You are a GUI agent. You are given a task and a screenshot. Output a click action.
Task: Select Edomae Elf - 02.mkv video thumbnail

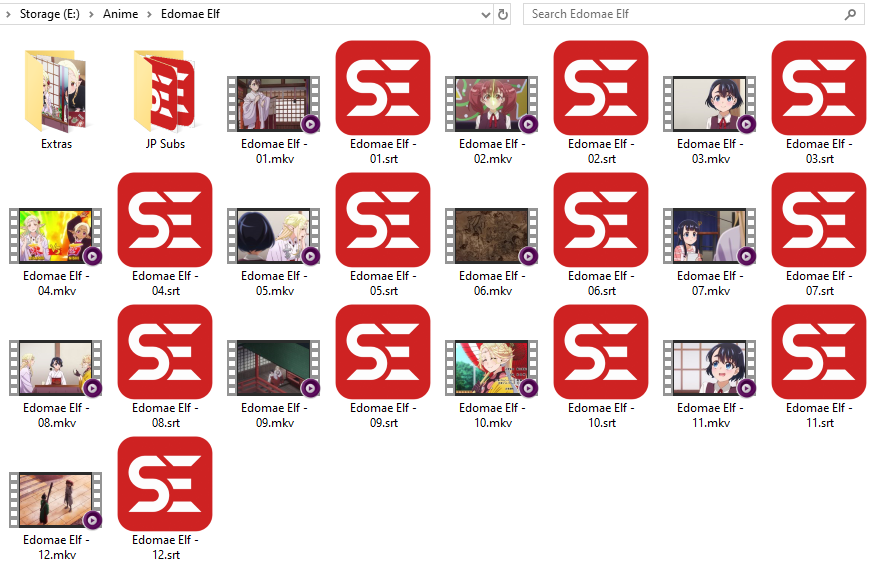coord(492,104)
